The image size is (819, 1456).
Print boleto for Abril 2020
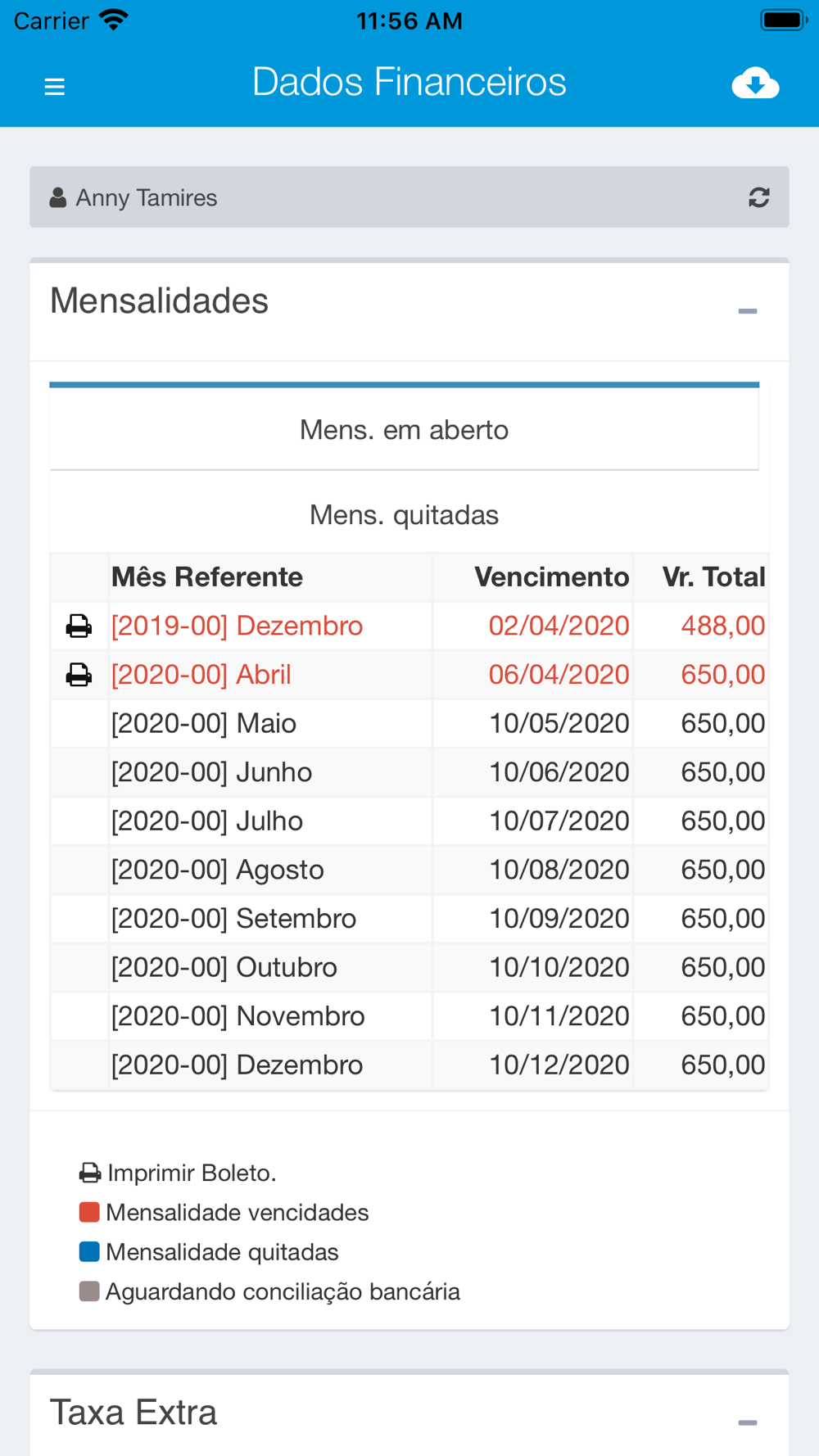[x=79, y=675]
